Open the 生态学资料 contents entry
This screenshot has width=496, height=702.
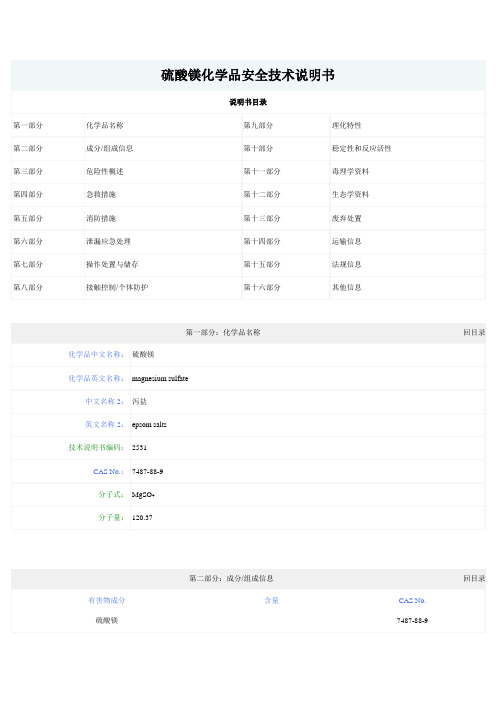351,194
